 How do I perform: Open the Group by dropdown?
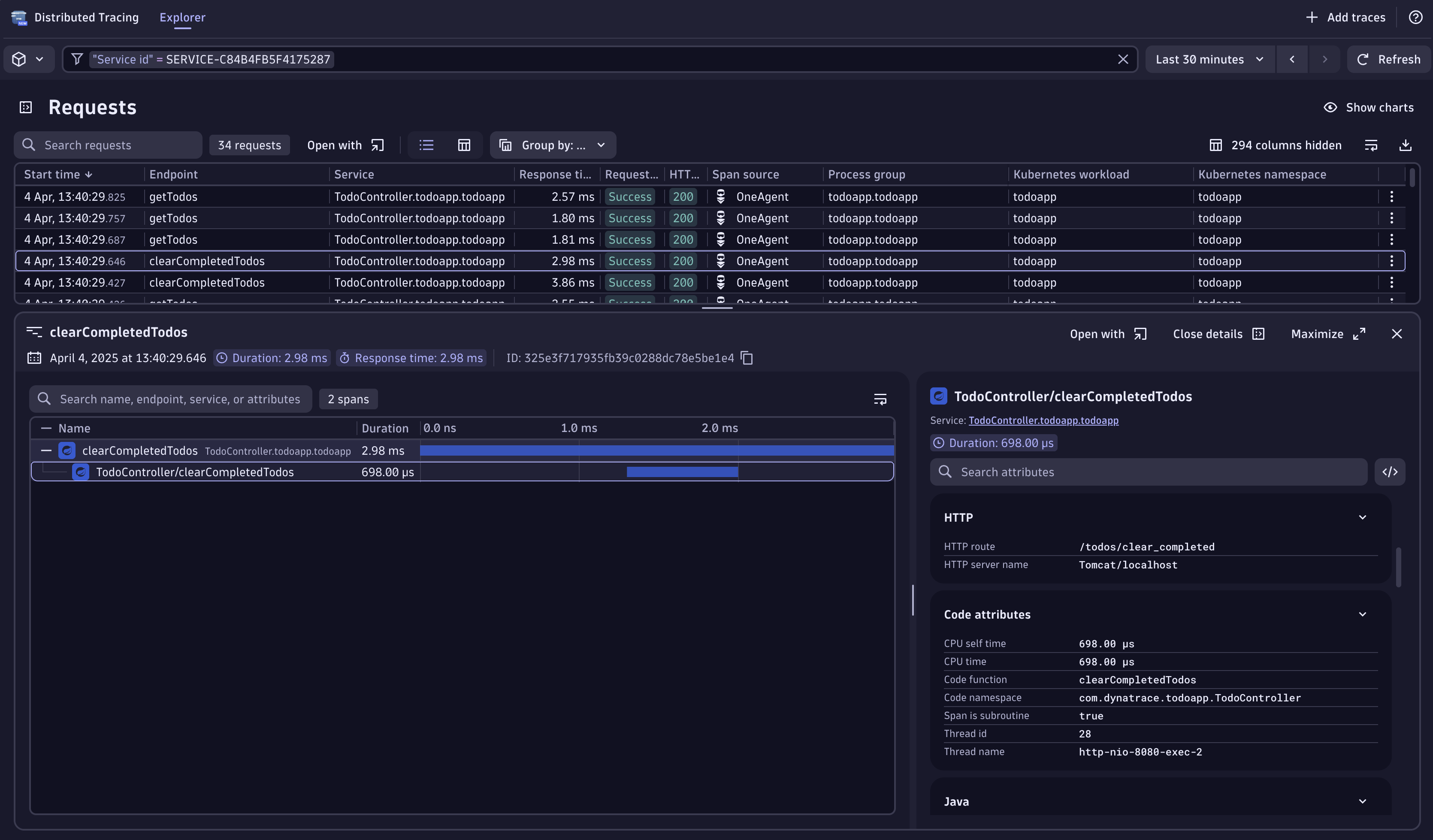552,145
